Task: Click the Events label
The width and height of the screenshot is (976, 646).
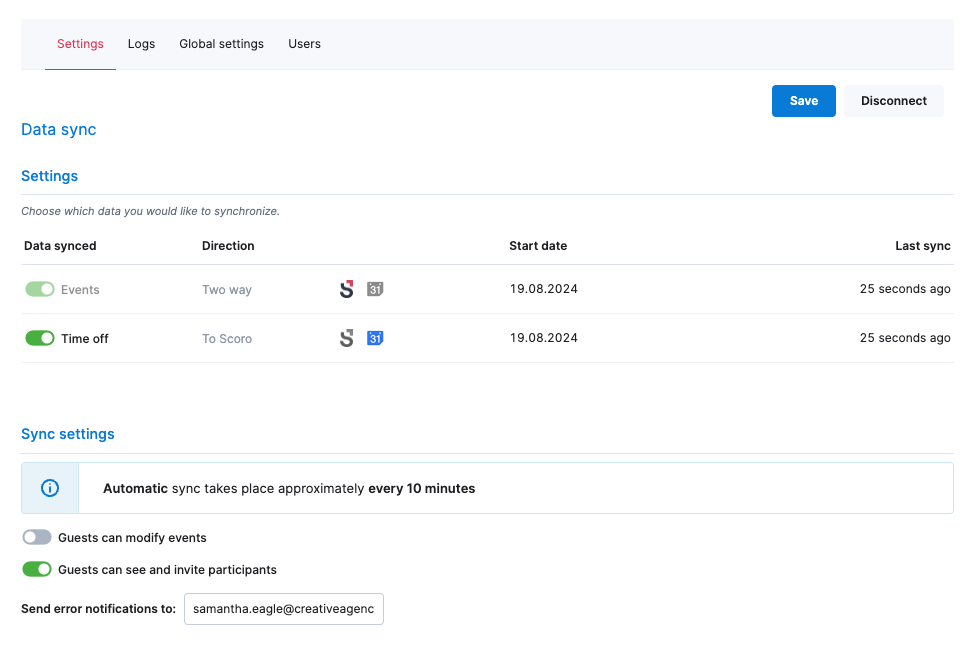Action: [x=80, y=289]
